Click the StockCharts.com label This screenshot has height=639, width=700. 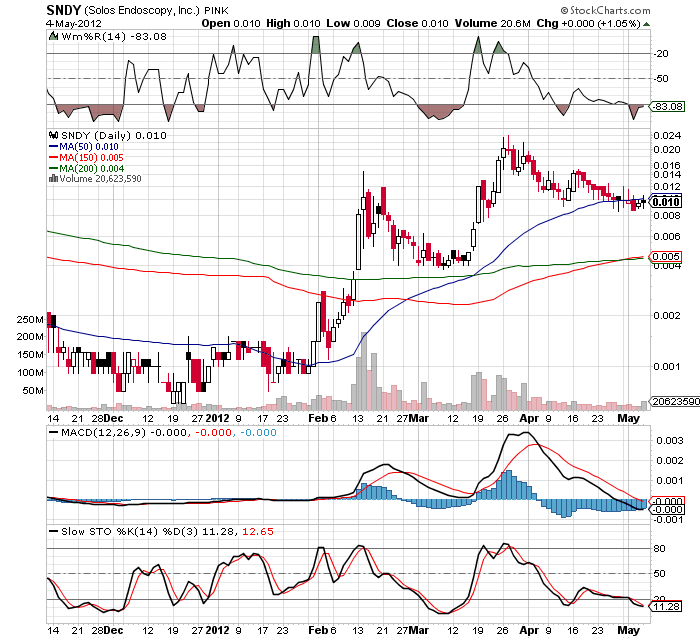tap(605, 10)
